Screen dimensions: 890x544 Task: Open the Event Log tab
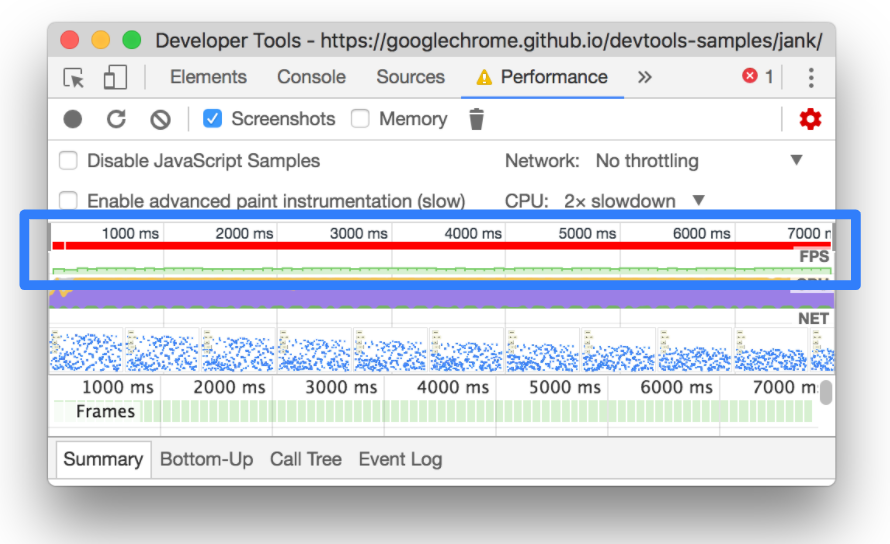pyautogui.click(x=400, y=459)
